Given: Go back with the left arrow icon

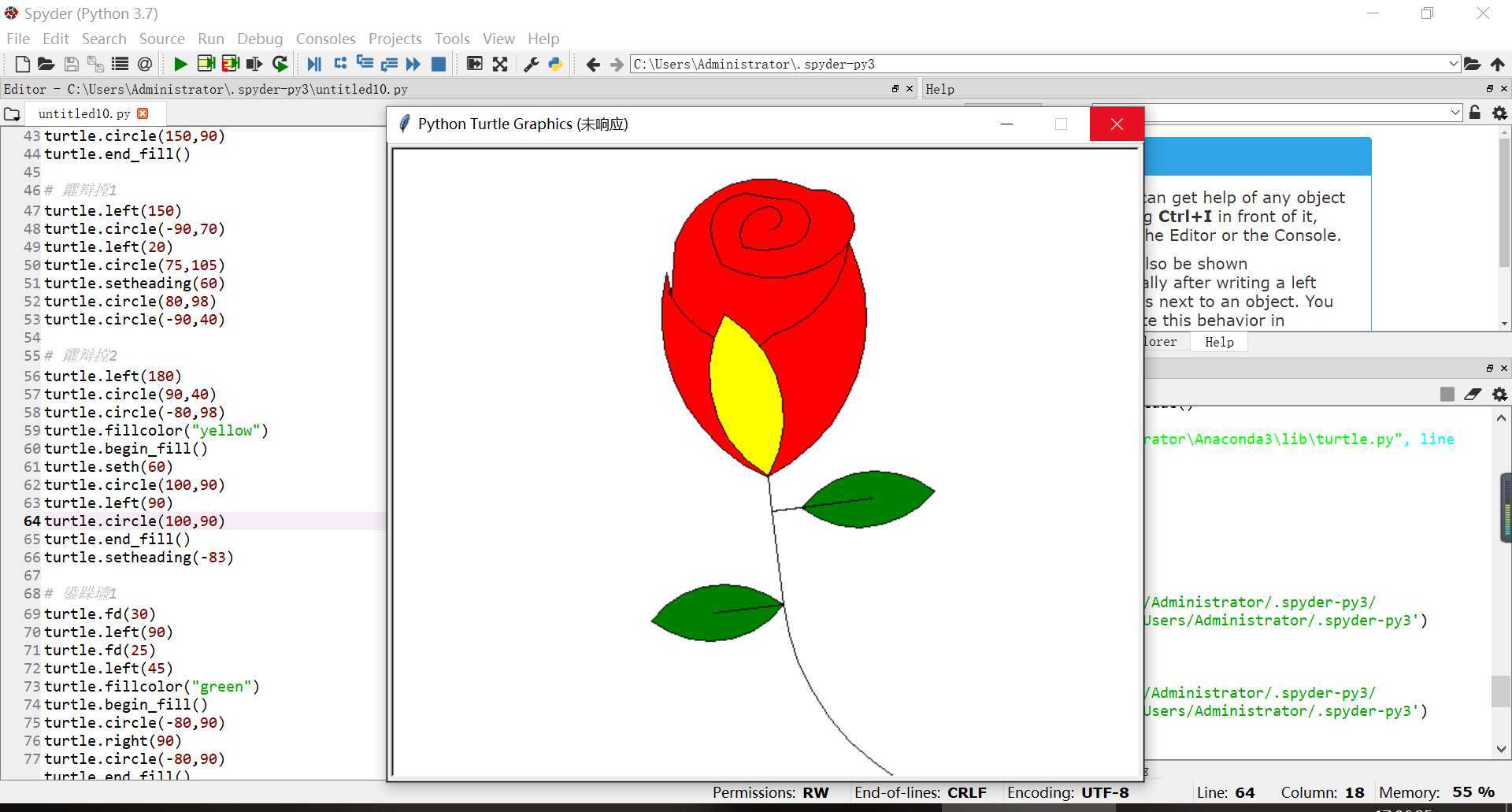Looking at the screenshot, I should pyautogui.click(x=593, y=65).
